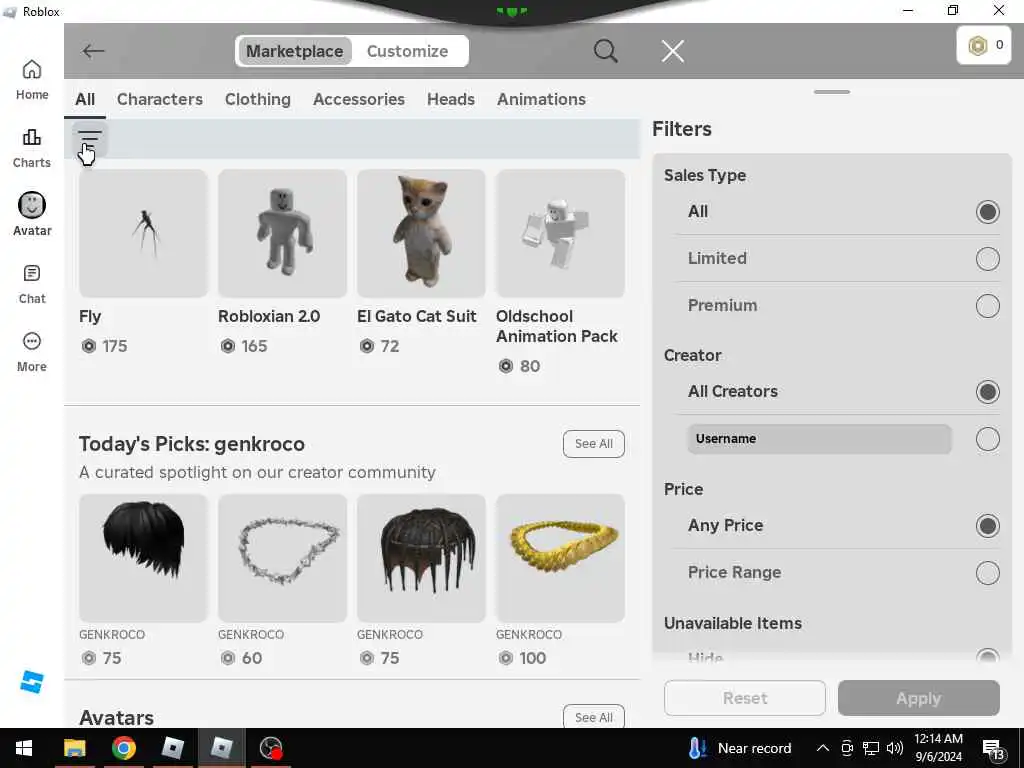Open the Fly item thumbnail
Viewport: 1024px width, 768px height.
[143, 233]
